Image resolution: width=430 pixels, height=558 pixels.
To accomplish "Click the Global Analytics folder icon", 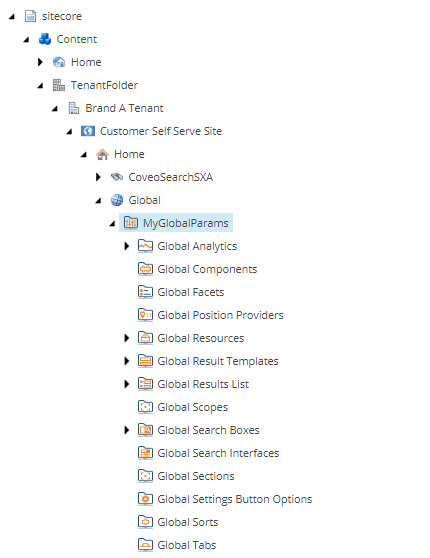I will coord(145,246).
